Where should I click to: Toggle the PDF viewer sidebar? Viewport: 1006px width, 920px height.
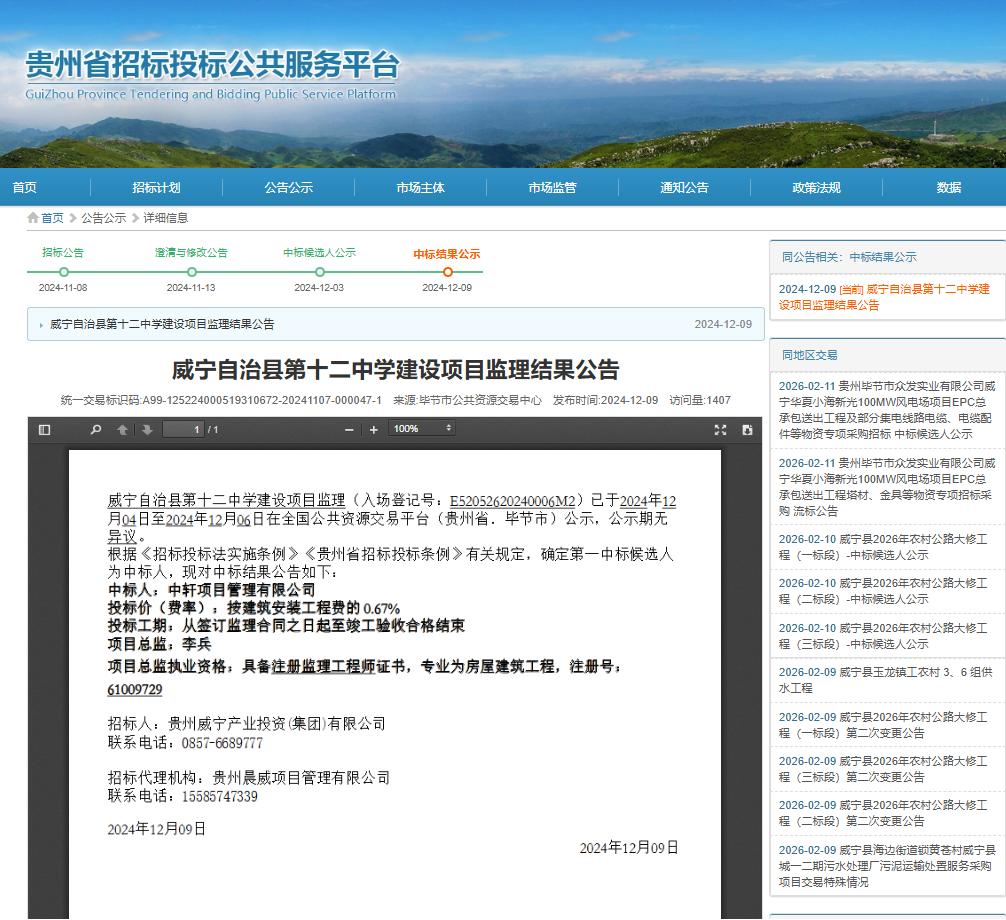tap(44, 430)
